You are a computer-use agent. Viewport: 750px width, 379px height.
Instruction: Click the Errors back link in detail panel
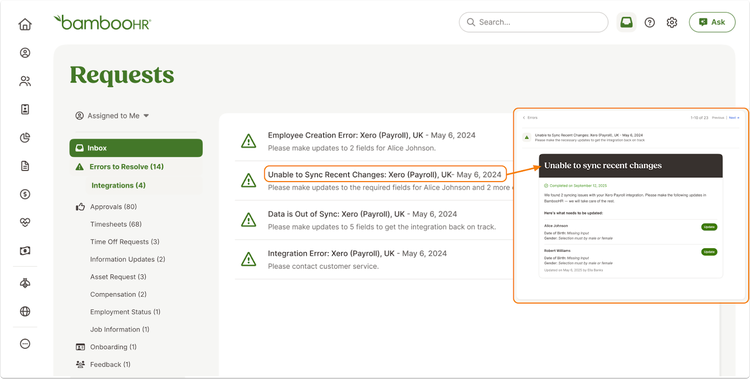(530, 118)
